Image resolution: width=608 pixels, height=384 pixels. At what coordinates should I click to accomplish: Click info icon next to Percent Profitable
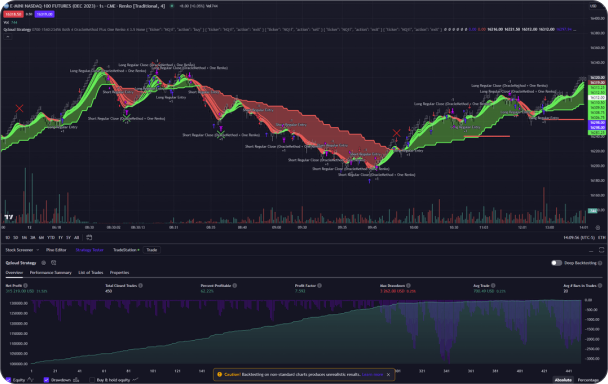click(x=235, y=285)
